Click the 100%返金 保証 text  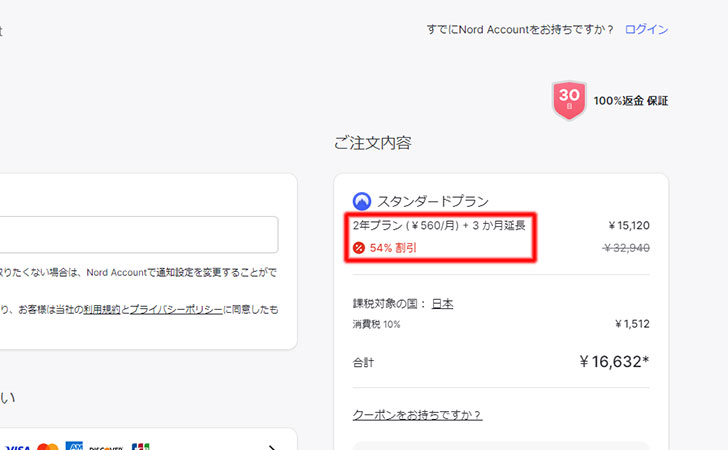(630, 101)
